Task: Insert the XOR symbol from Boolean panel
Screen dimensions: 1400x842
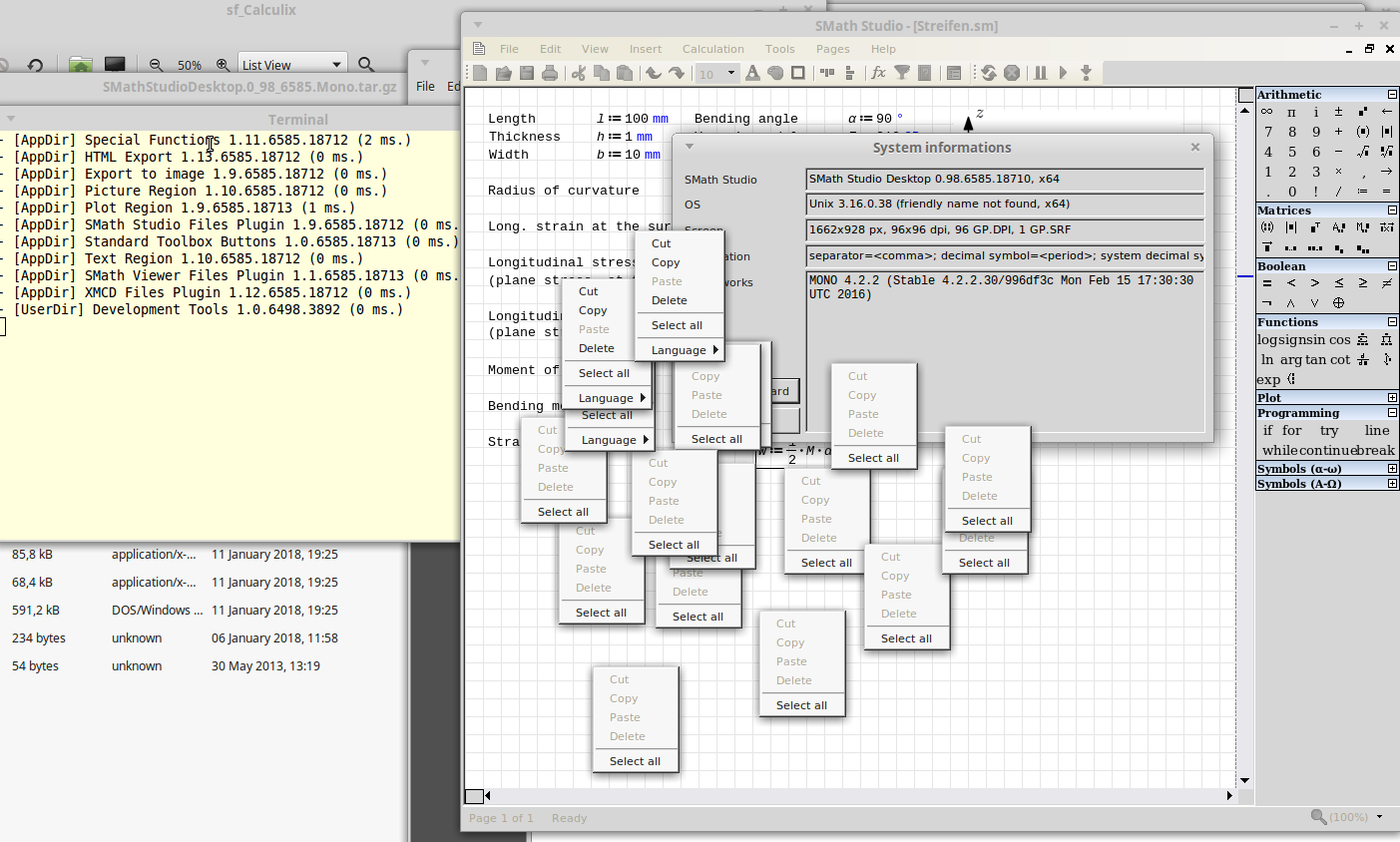Action: (x=1339, y=303)
